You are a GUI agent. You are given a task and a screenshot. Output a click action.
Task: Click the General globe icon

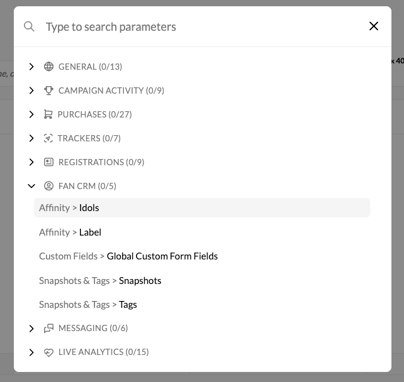[49, 67]
